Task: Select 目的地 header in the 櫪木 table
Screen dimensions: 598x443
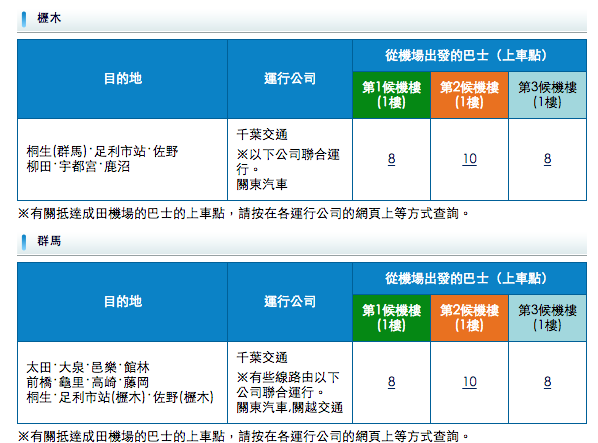Action: point(122,79)
